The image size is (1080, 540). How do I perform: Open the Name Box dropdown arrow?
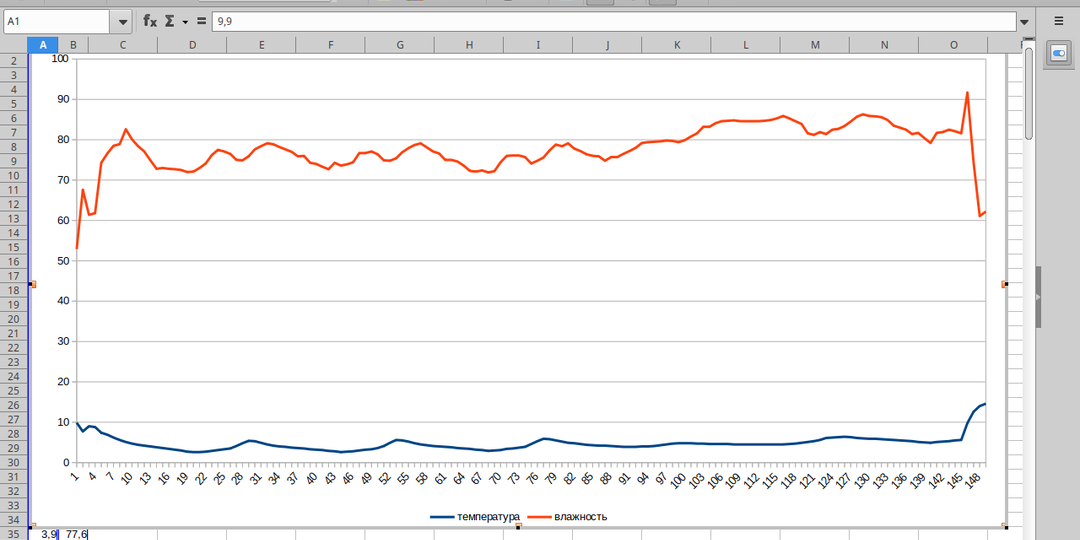tap(123, 22)
